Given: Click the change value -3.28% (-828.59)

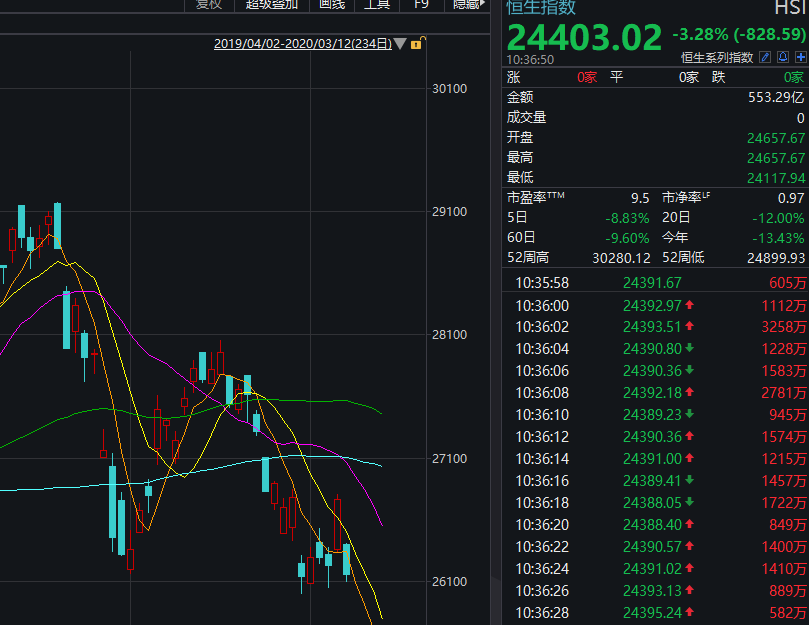Looking at the screenshot, I should coord(739,35).
